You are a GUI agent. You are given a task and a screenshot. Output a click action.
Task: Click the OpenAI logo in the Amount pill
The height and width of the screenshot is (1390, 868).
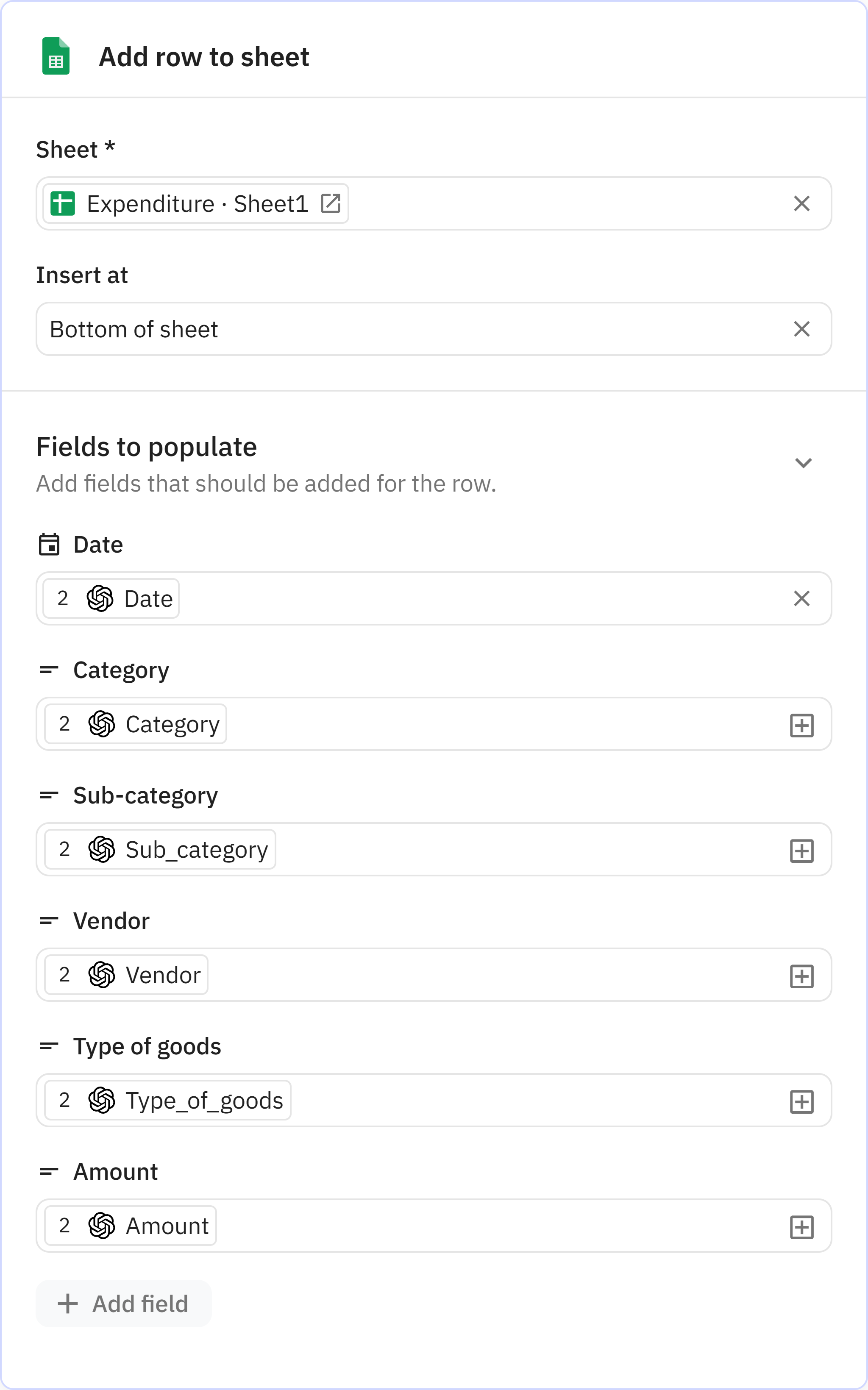pos(101,1225)
